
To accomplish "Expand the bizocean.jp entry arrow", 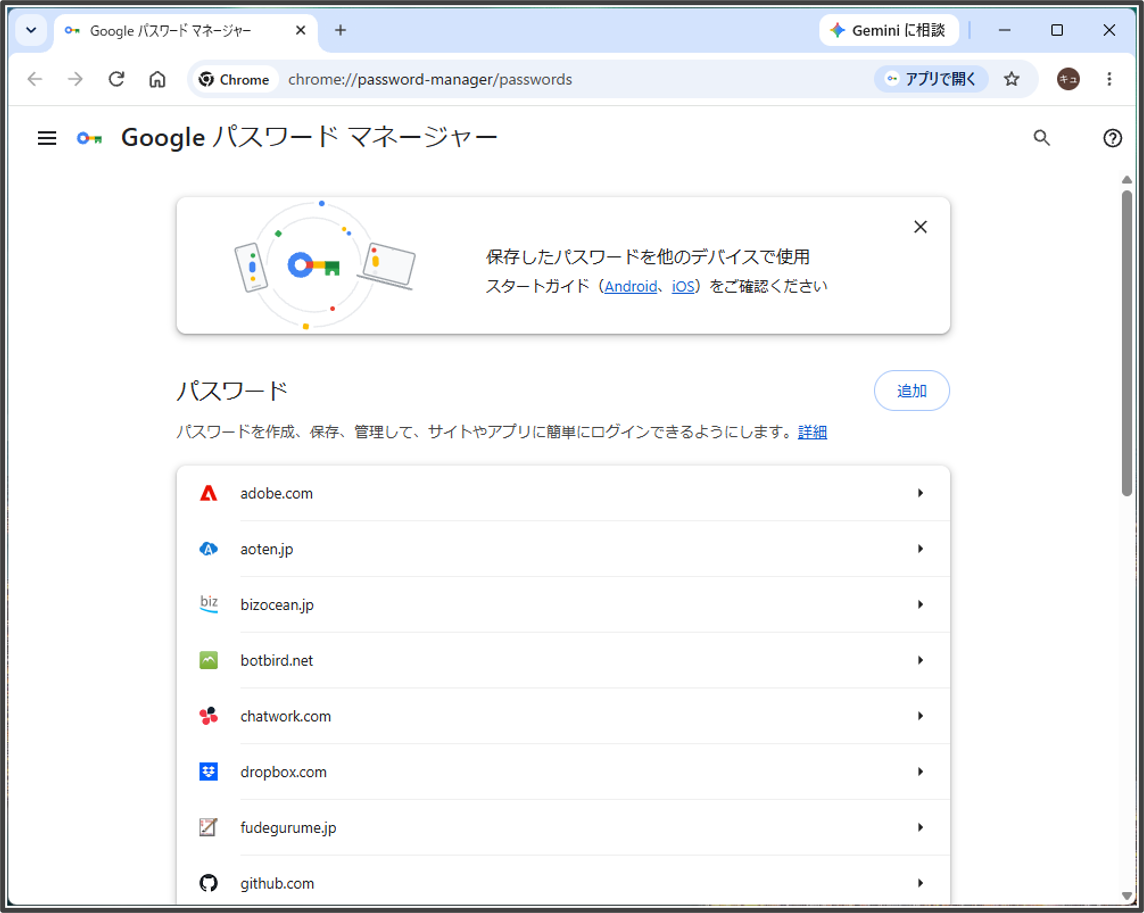I will tap(920, 604).
